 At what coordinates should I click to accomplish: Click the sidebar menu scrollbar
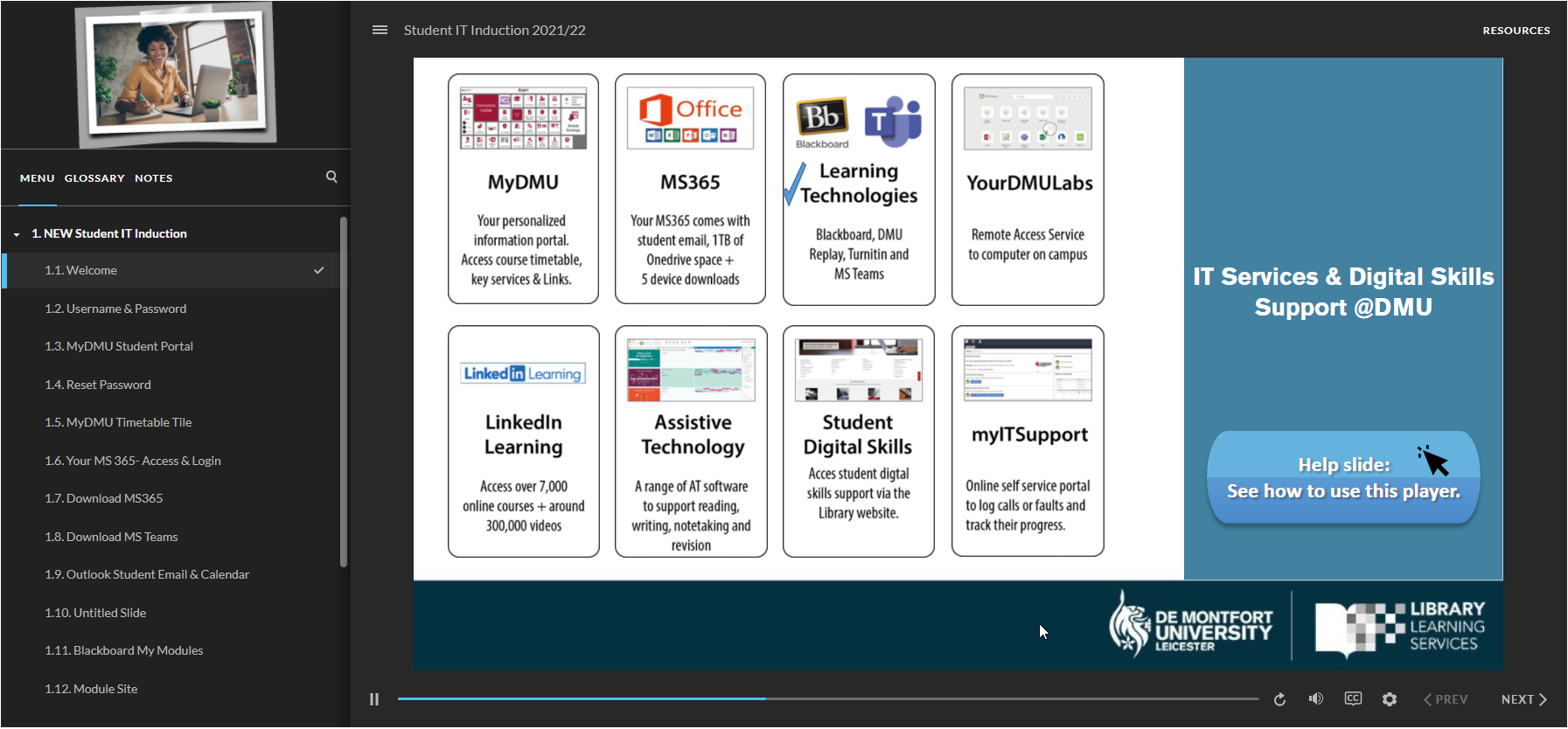pos(344,392)
